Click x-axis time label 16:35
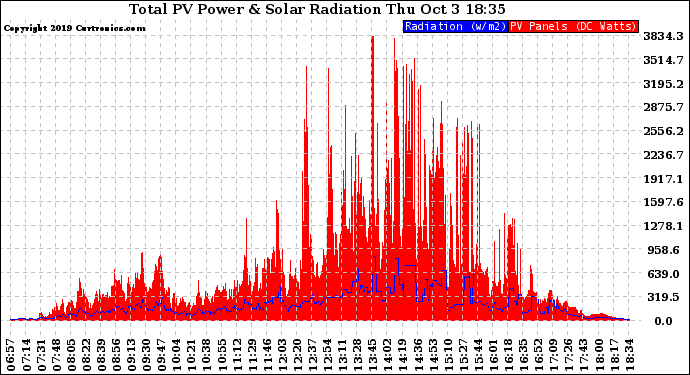 [x=523, y=354]
